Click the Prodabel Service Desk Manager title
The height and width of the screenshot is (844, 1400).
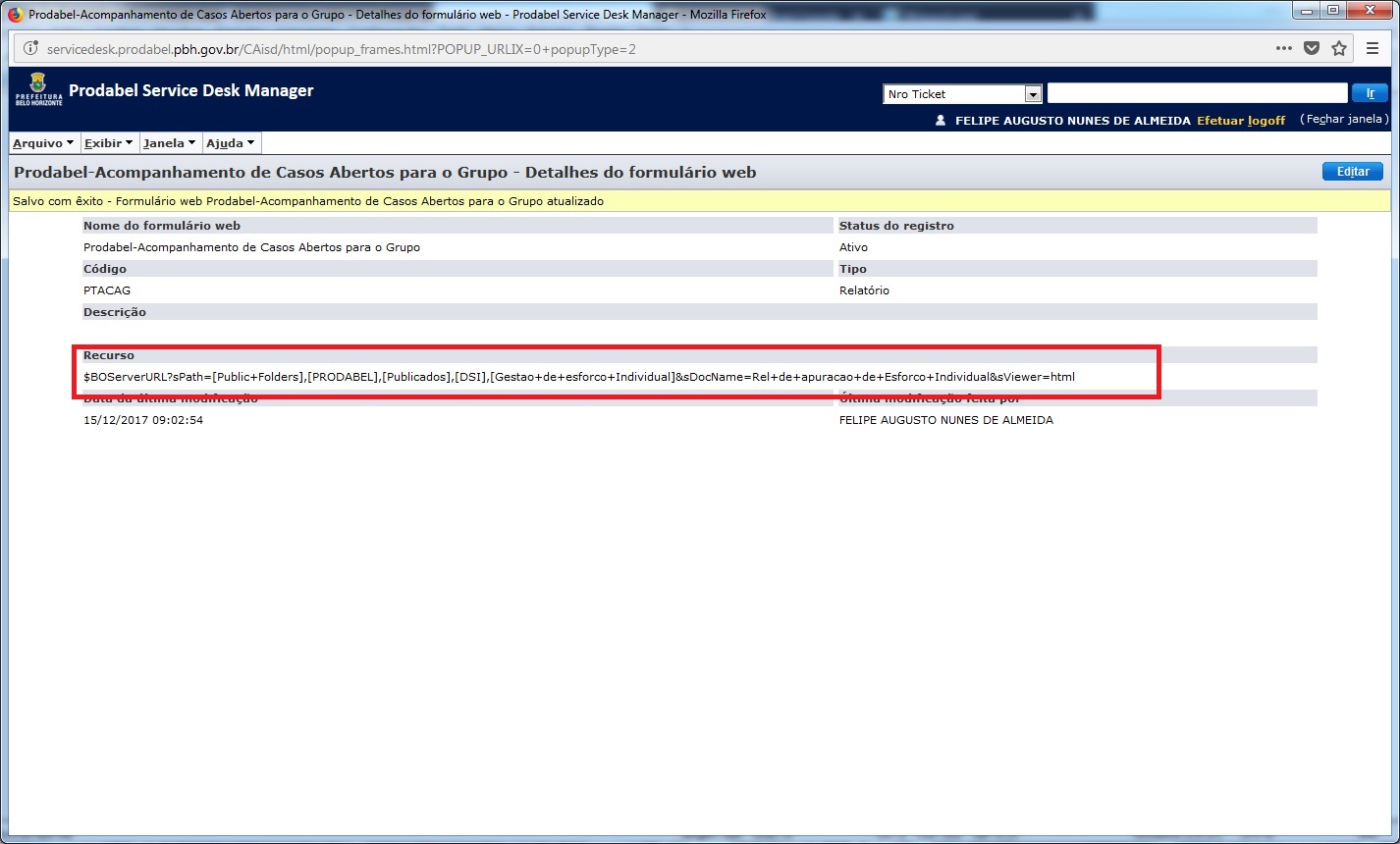point(191,90)
